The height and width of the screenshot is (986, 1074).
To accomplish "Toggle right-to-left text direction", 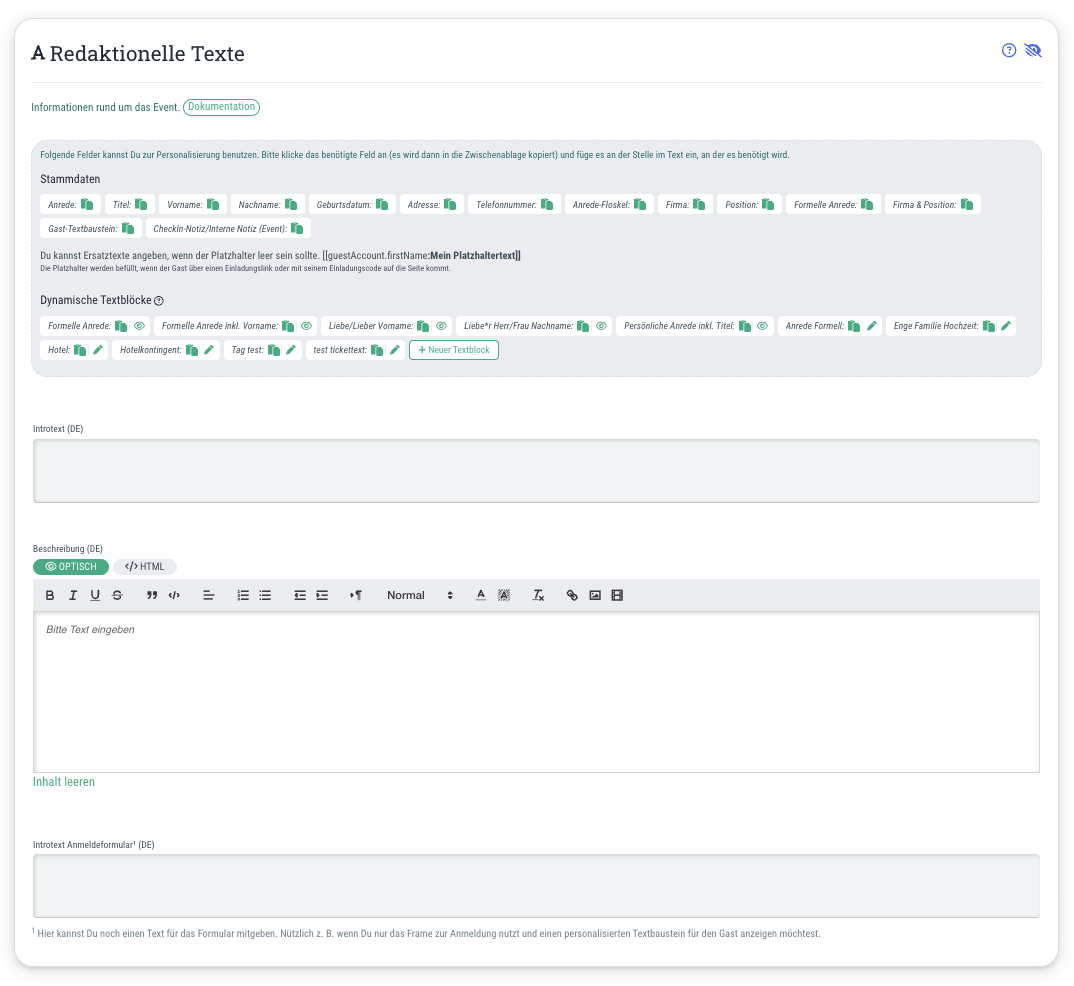I will point(356,595).
